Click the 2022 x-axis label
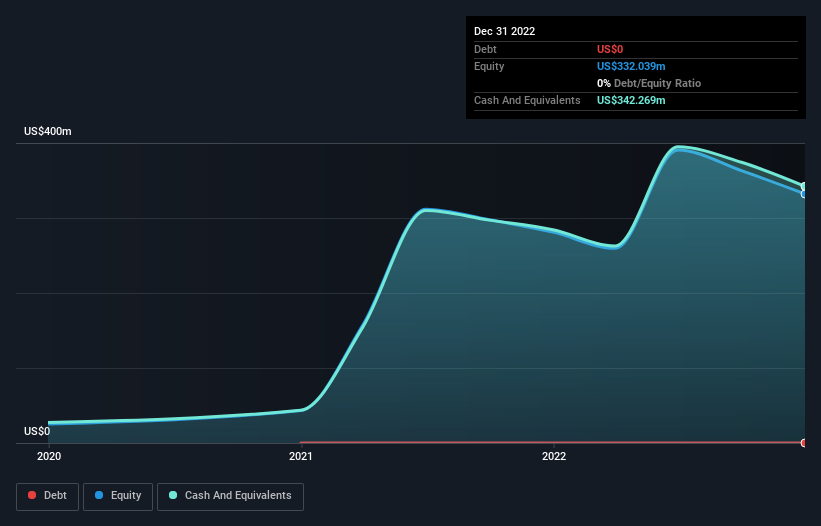The image size is (821, 526). pyautogui.click(x=554, y=456)
